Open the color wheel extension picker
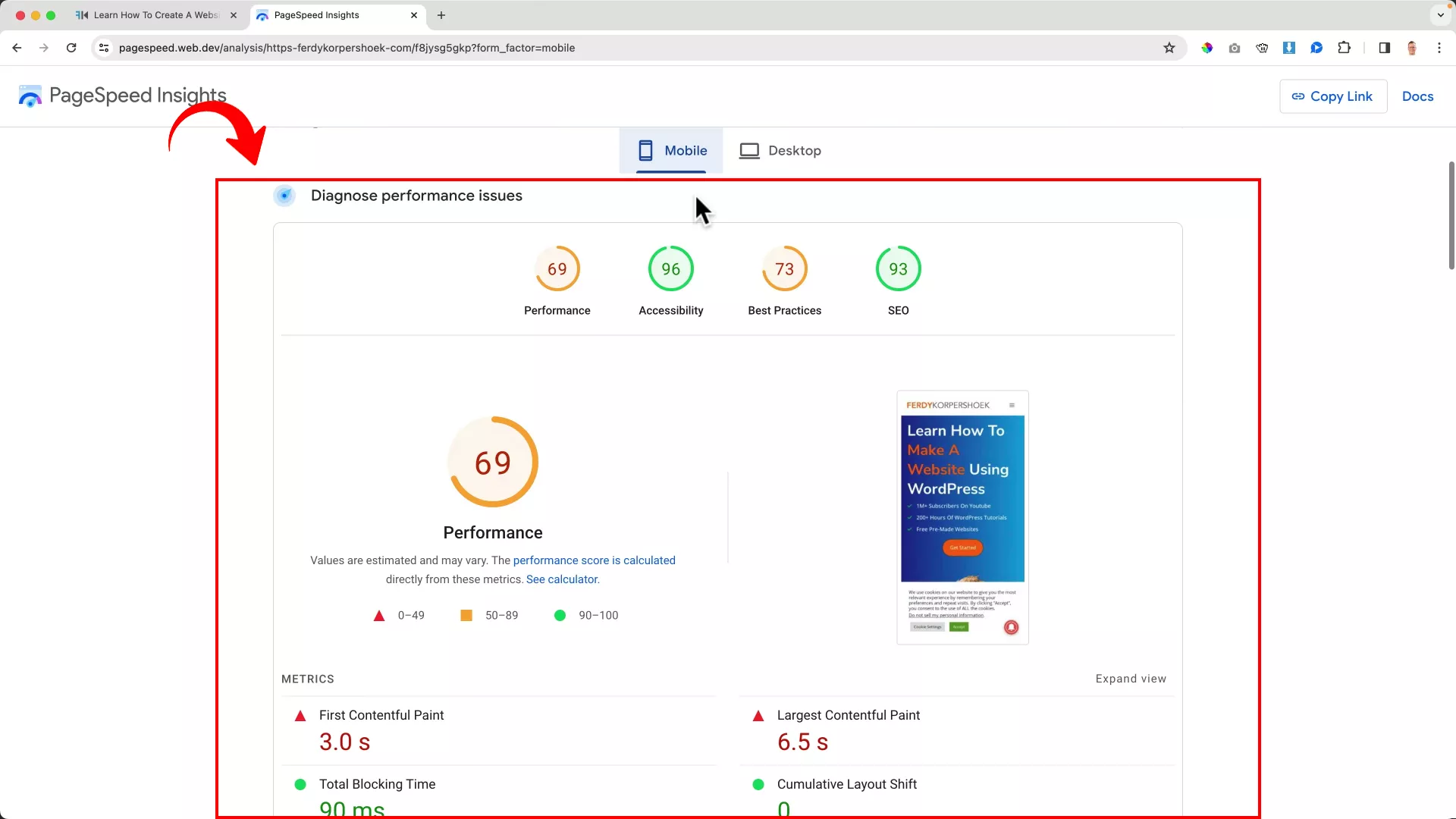Image resolution: width=1456 pixels, height=819 pixels. 1207,47
